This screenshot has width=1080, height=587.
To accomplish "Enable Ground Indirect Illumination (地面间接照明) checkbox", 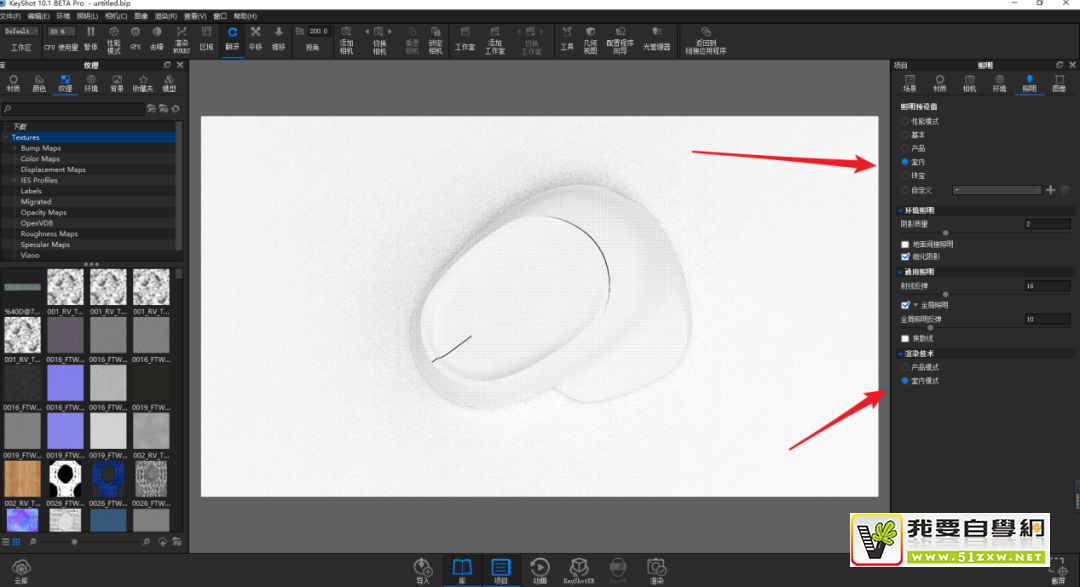I will click(905, 244).
